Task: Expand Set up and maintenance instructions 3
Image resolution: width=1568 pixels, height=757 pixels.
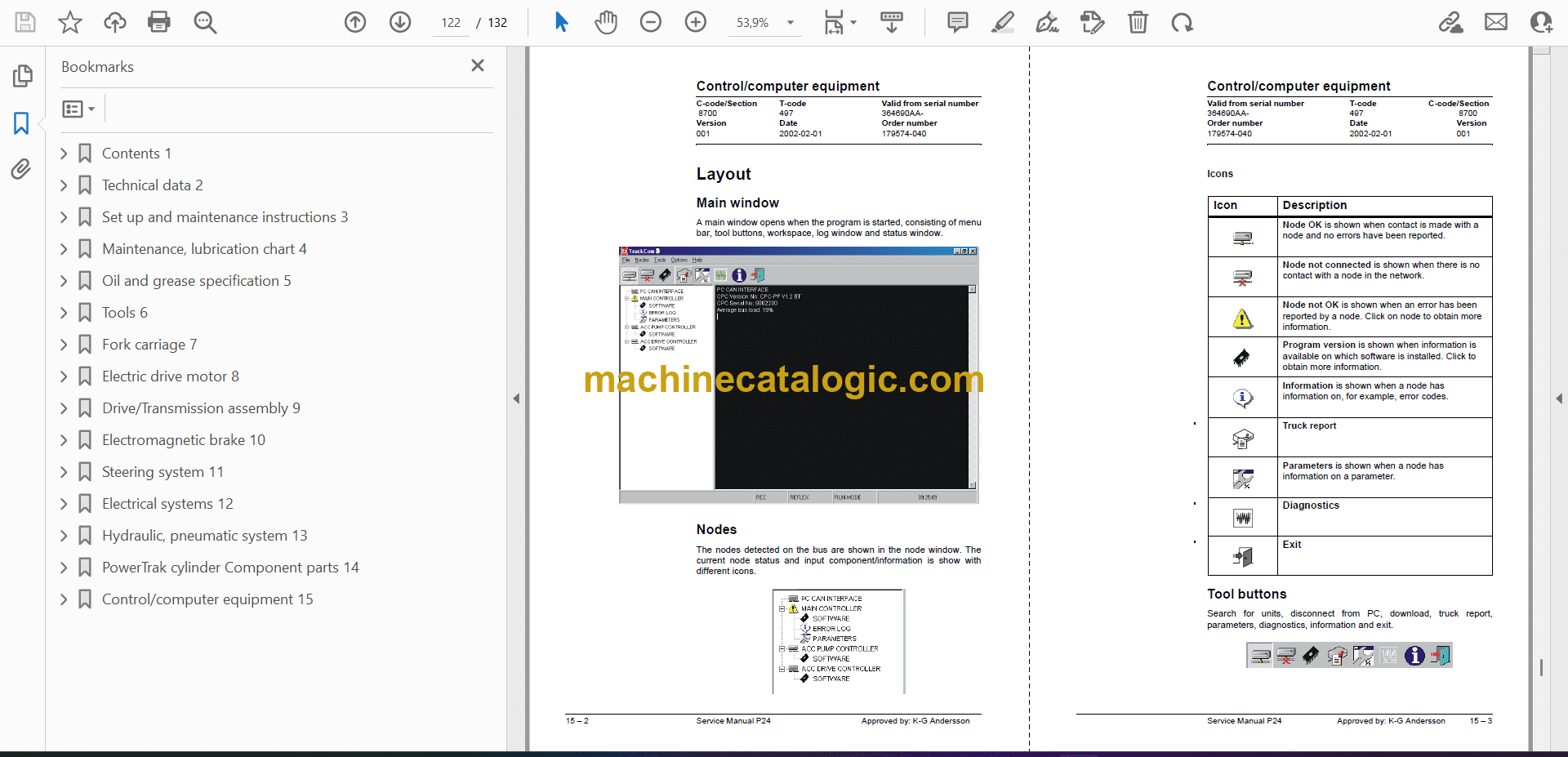Action: coord(64,217)
